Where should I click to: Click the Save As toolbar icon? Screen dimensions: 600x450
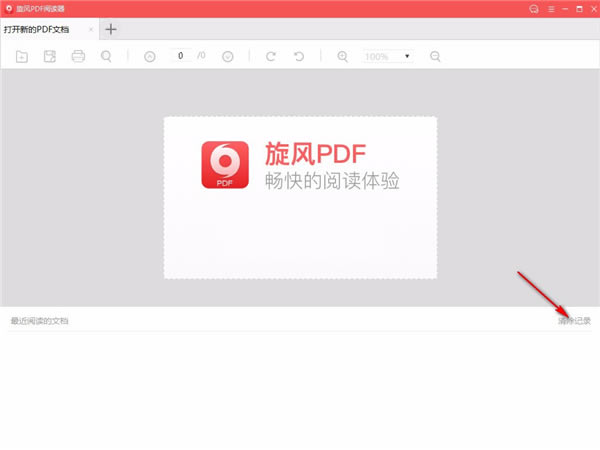pyautogui.click(x=50, y=57)
